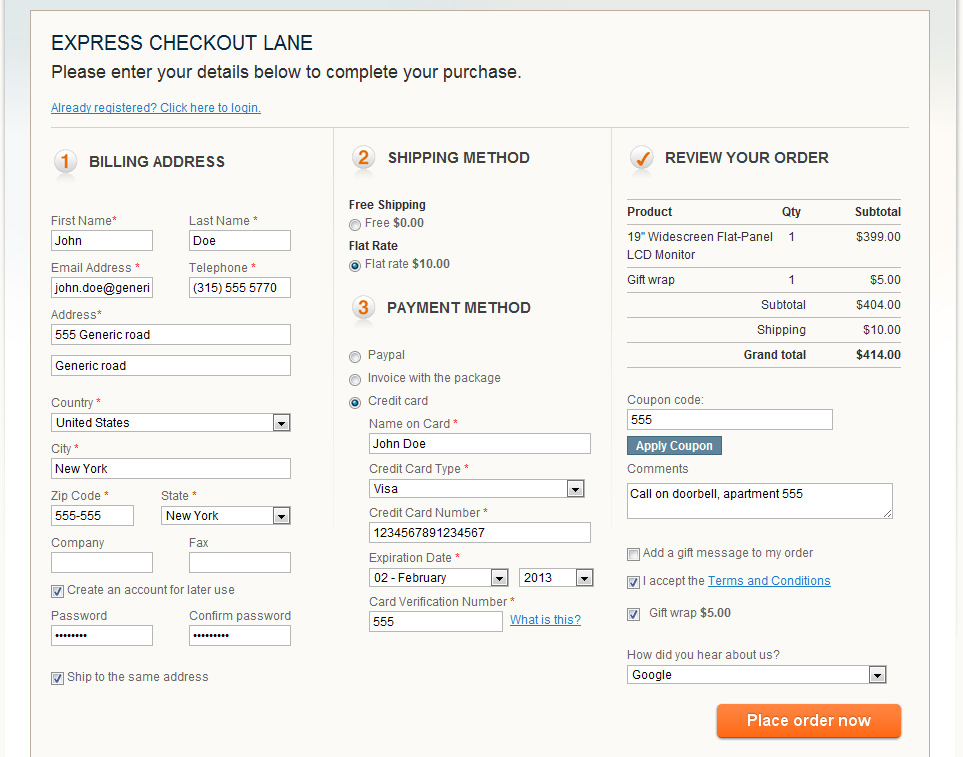Click Already registered login link
The height and width of the screenshot is (757, 963).
(156, 107)
